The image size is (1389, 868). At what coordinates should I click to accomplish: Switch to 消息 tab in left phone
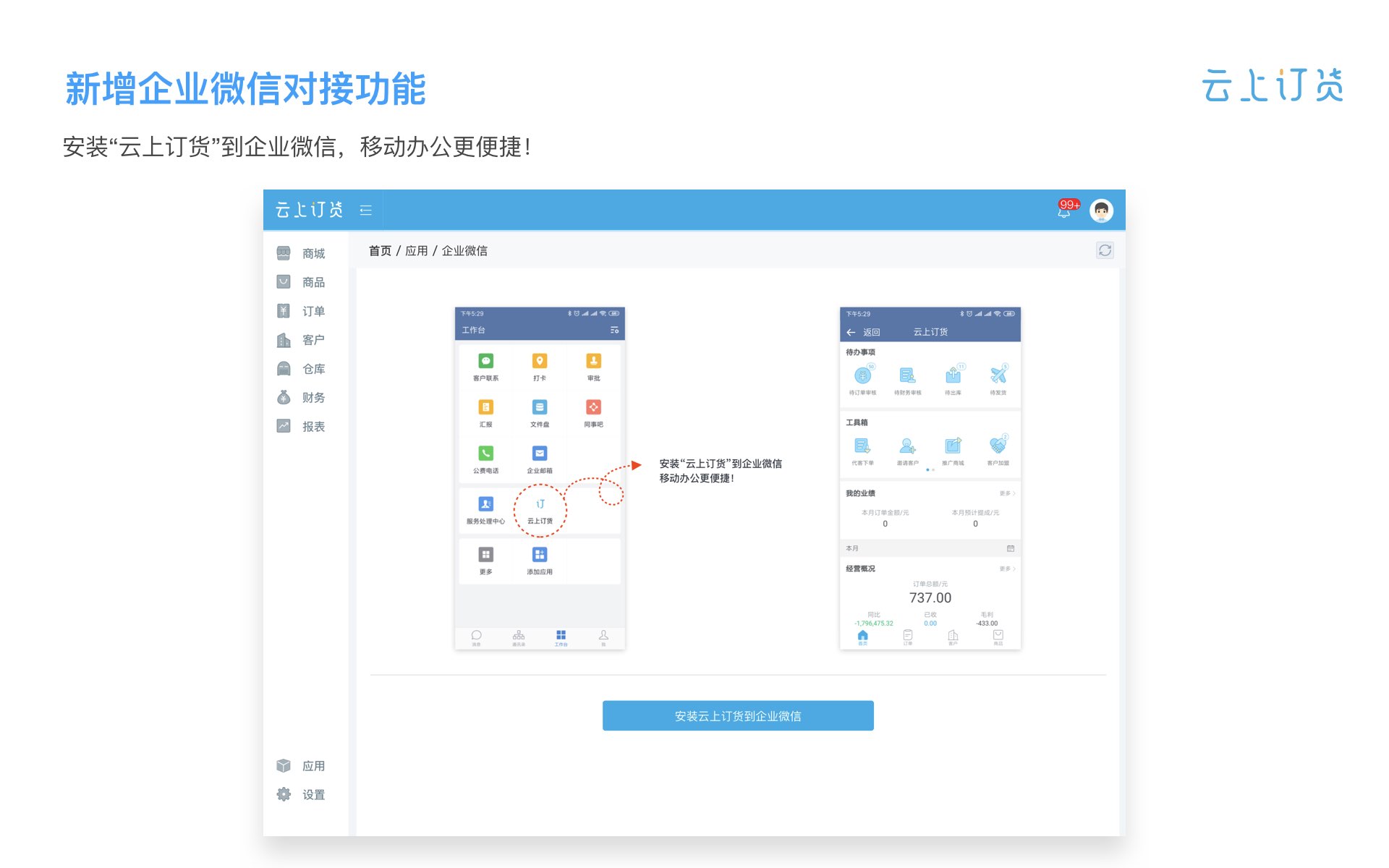476,637
